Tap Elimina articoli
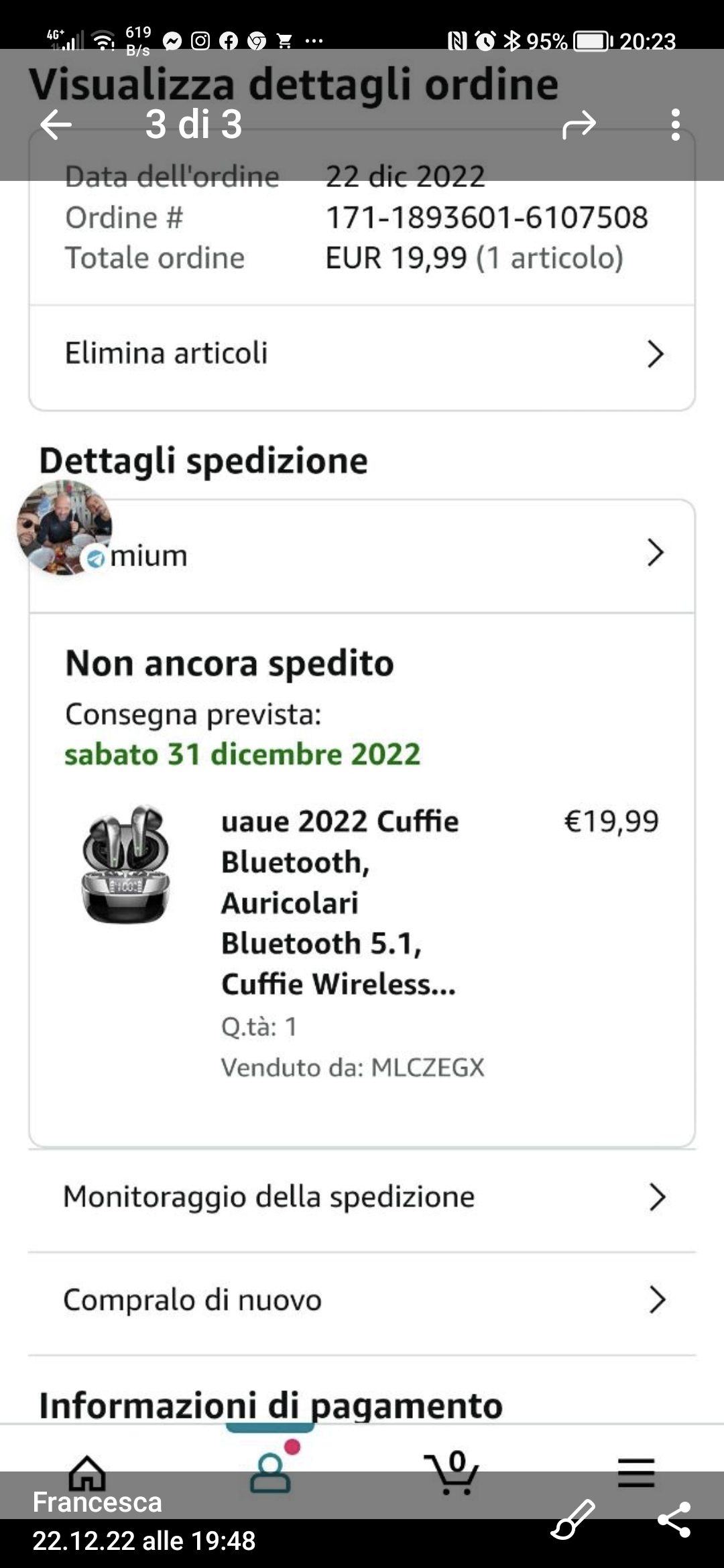The width and height of the screenshot is (724, 1568). point(166,353)
